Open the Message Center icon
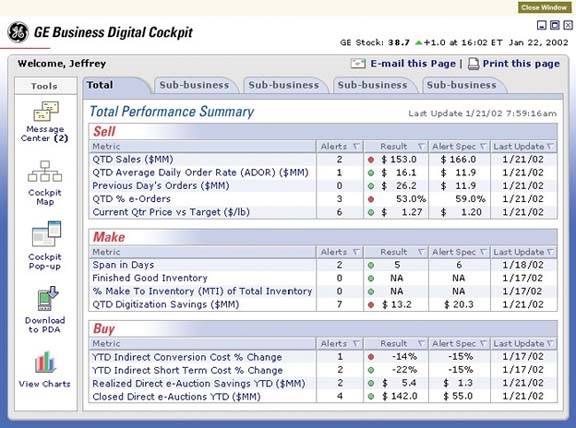 [46, 111]
